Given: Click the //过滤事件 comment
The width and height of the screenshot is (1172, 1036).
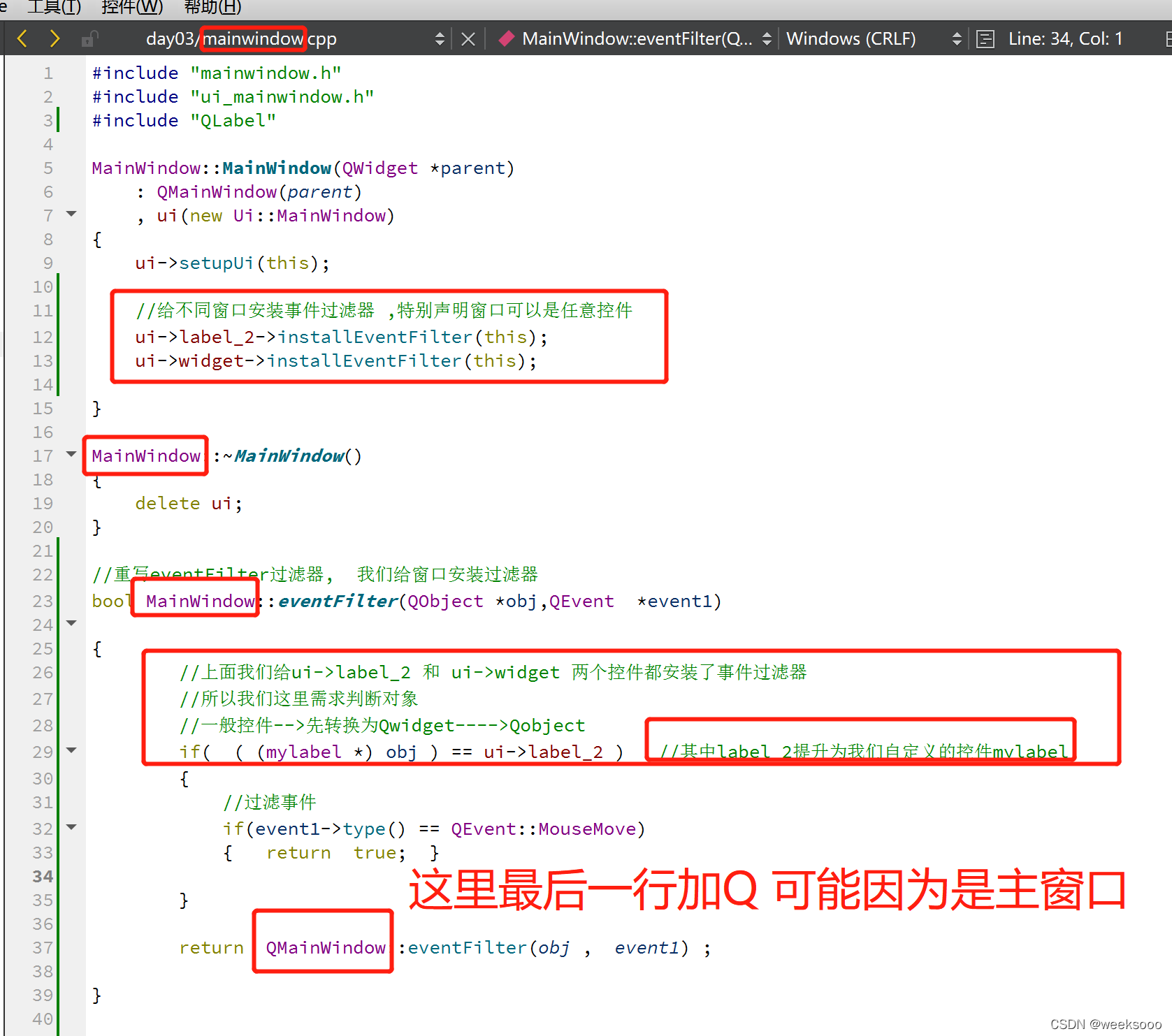Looking at the screenshot, I should (x=270, y=803).
